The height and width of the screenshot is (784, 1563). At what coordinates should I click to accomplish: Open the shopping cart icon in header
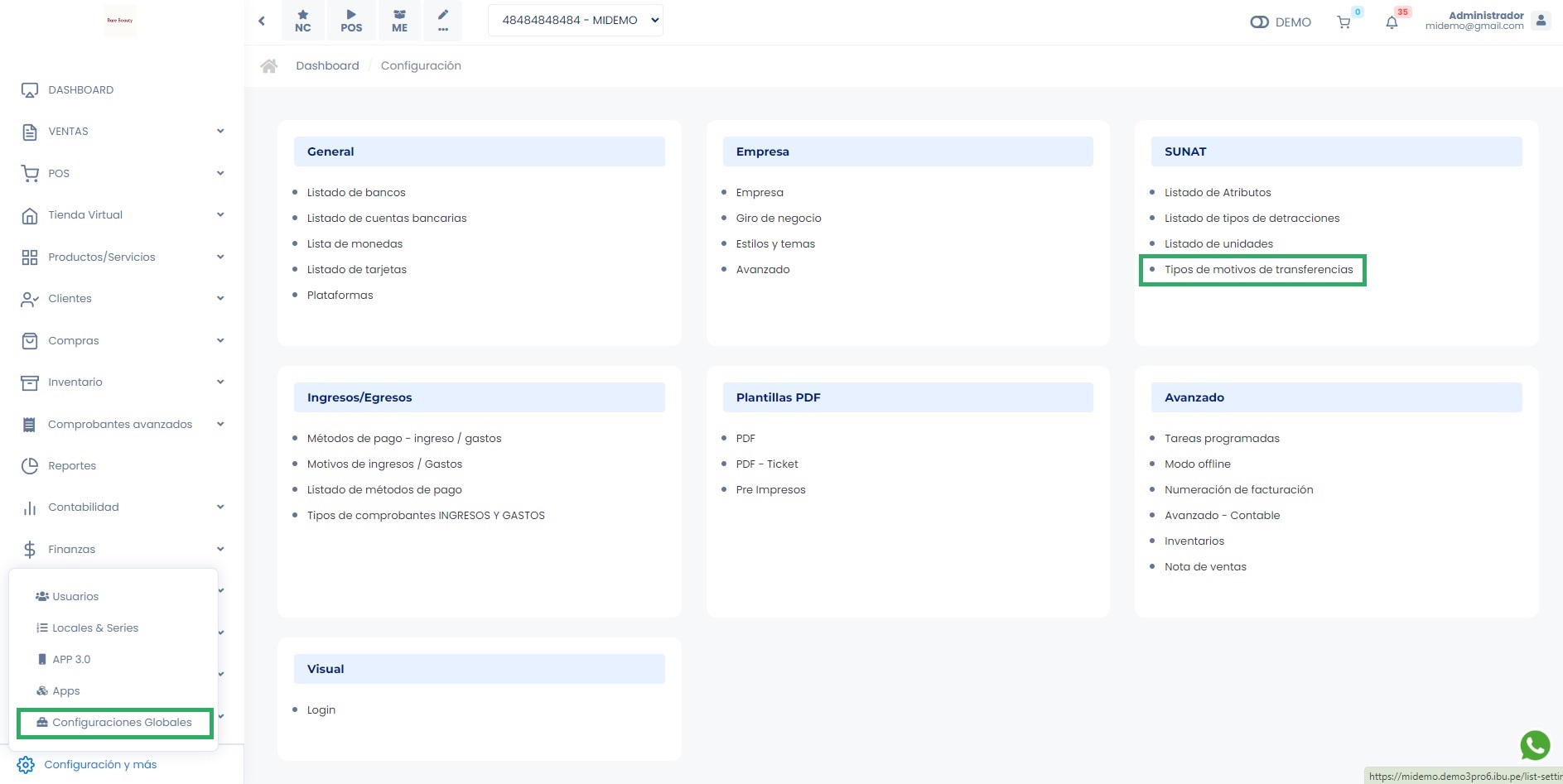click(x=1344, y=22)
